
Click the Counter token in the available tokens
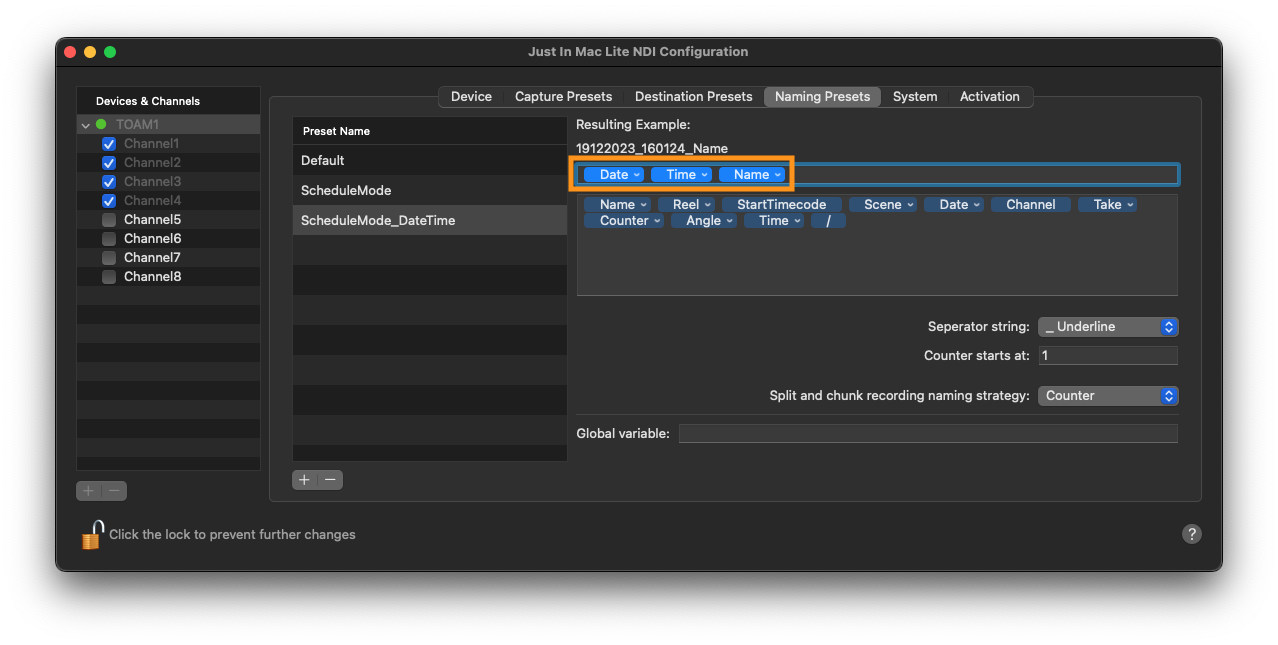(x=624, y=221)
